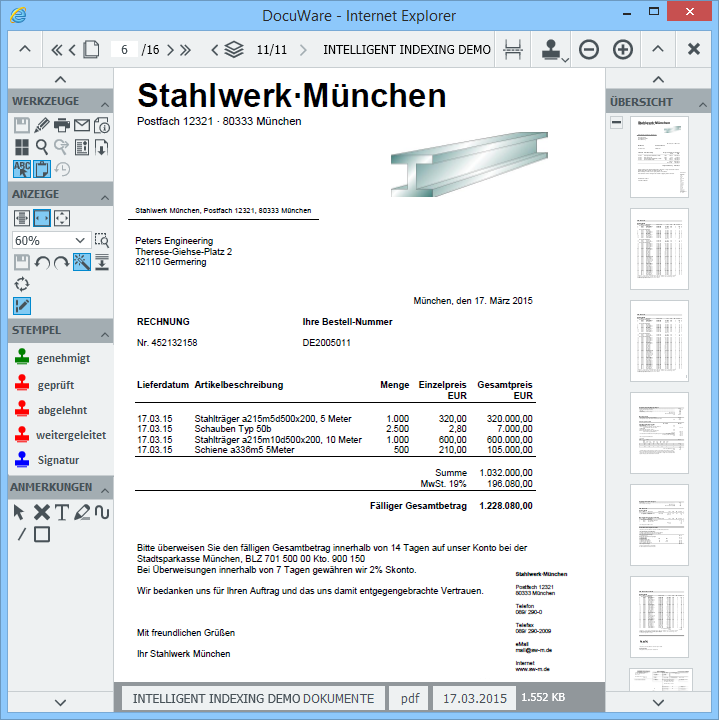Select the email envelope tool

[82, 125]
